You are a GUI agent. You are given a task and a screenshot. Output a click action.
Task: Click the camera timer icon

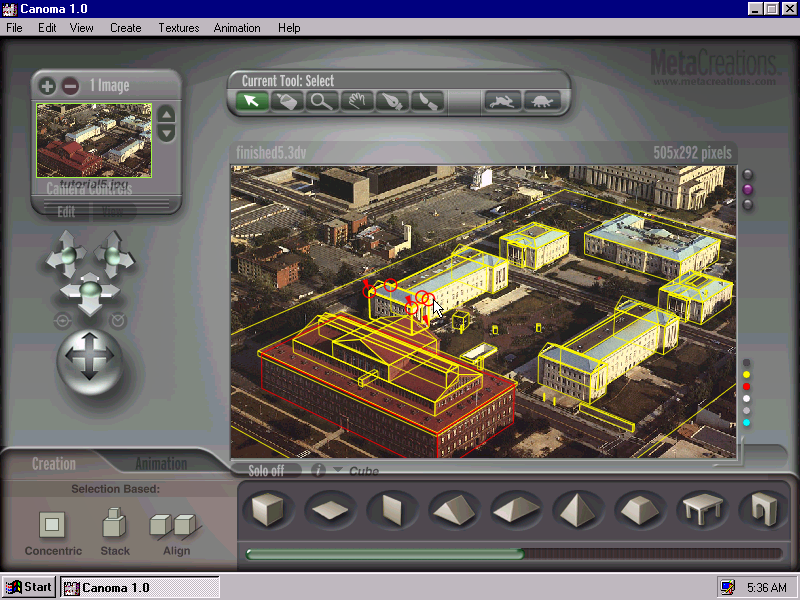click(x=118, y=320)
